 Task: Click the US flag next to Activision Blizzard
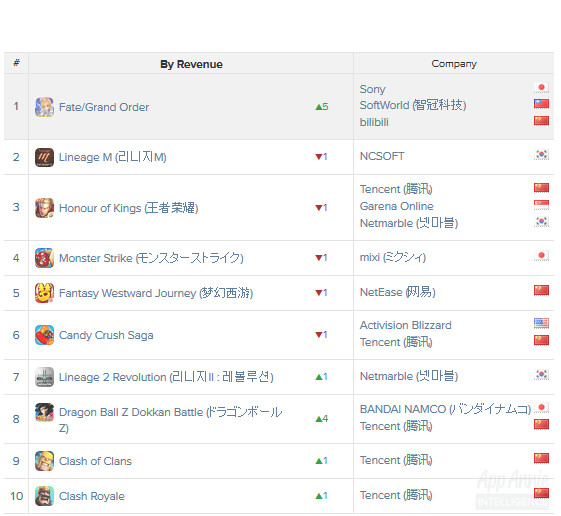pyautogui.click(x=541, y=323)
